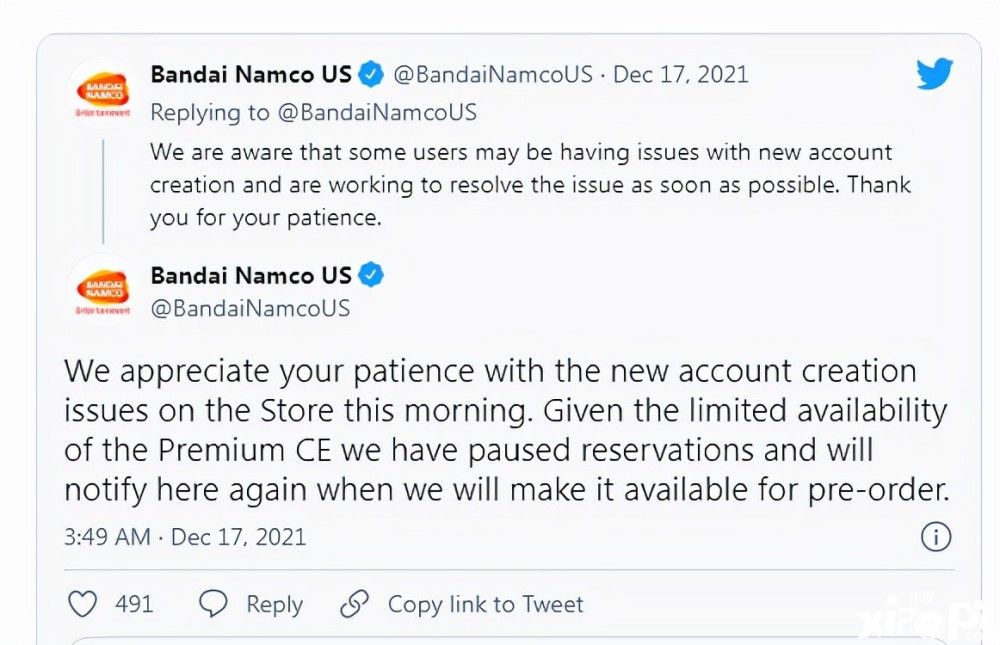Open @BandaiNamcoUS handle in top header
1000x645 pixels.
(493, 75)
